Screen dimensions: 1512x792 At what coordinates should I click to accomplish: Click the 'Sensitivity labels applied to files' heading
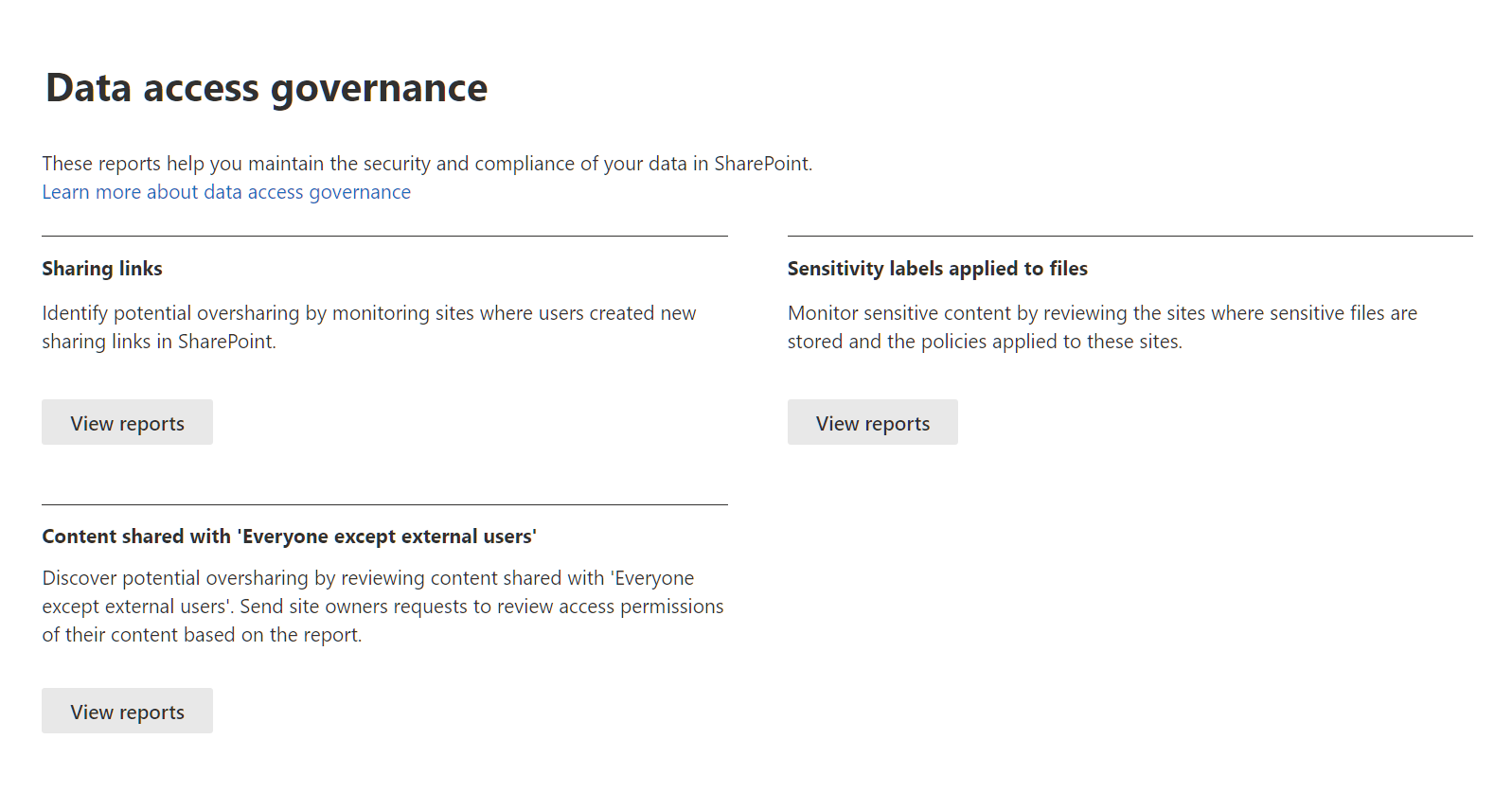point(936,269)
